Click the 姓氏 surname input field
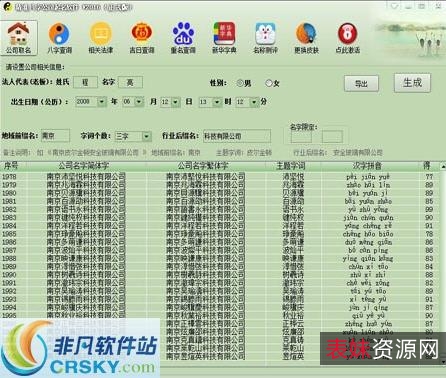Viewport: 446px width, 378px height. [x=85, y=82]
